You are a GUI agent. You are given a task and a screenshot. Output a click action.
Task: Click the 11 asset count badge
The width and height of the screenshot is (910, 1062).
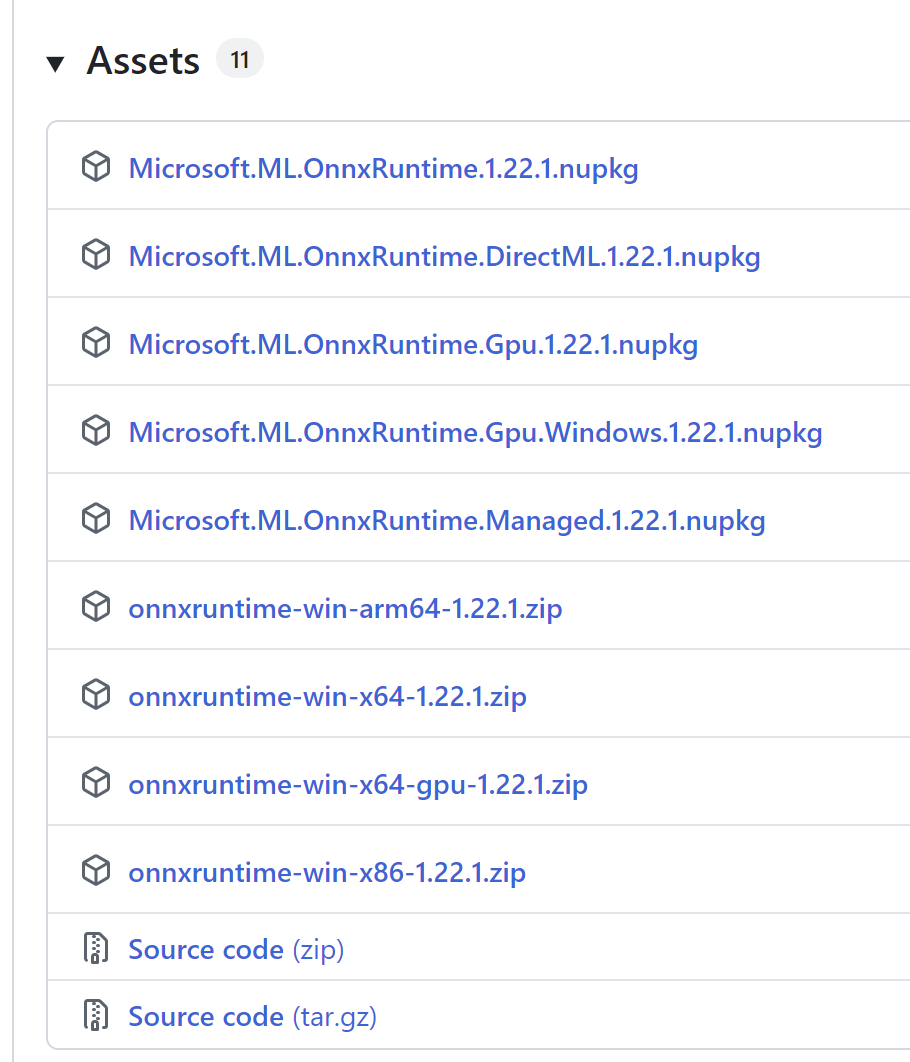coord(239,58)
